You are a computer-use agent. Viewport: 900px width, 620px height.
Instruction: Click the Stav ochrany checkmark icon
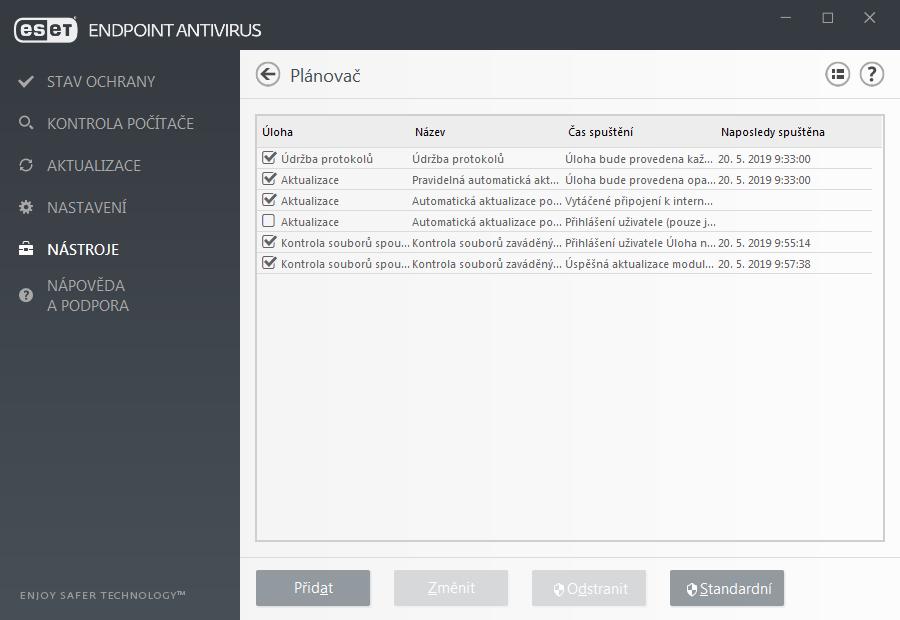tap(26, 82)
